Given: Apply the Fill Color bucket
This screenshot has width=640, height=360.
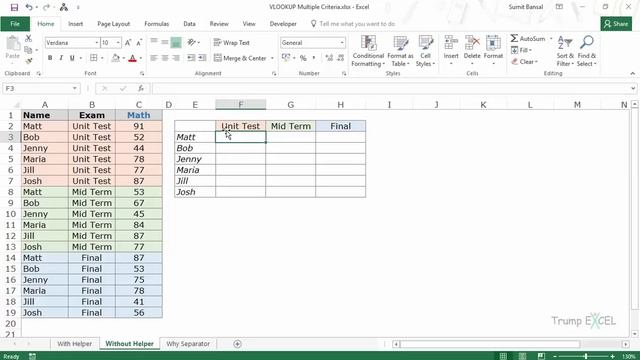Looking at the screenshot, I should coord(116,58).
